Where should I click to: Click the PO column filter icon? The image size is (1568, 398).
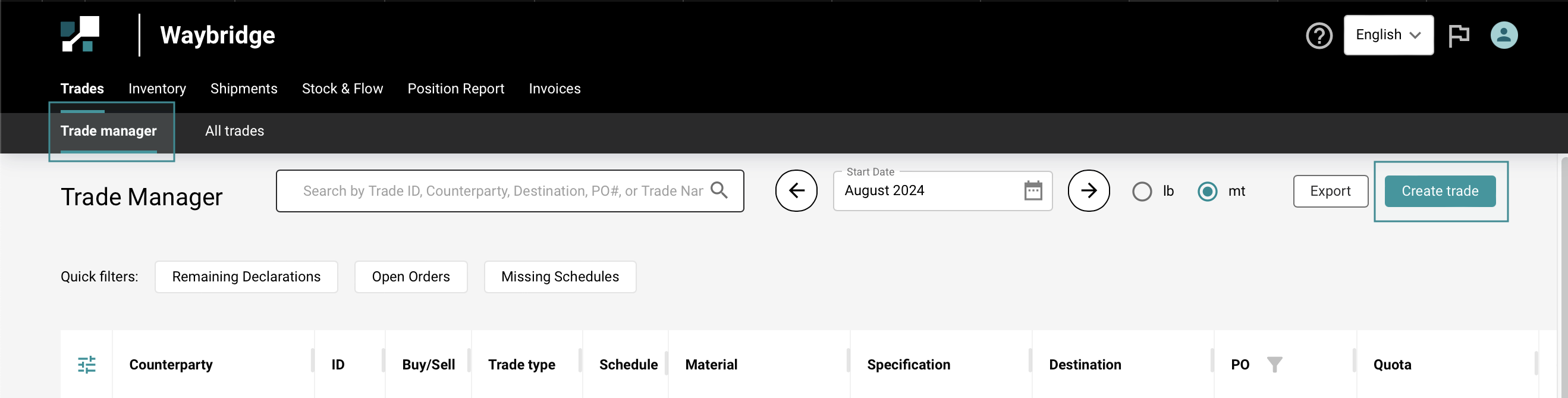coord(1274,365)
